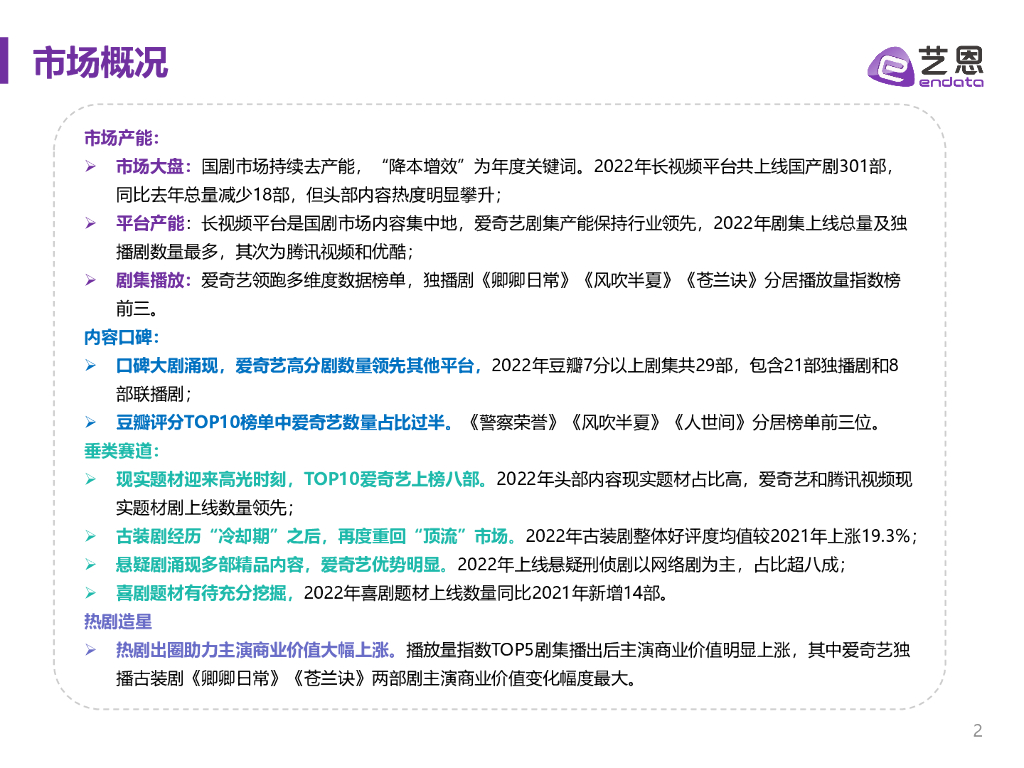Click the bold label 平台产能

[x=150, y=223]
